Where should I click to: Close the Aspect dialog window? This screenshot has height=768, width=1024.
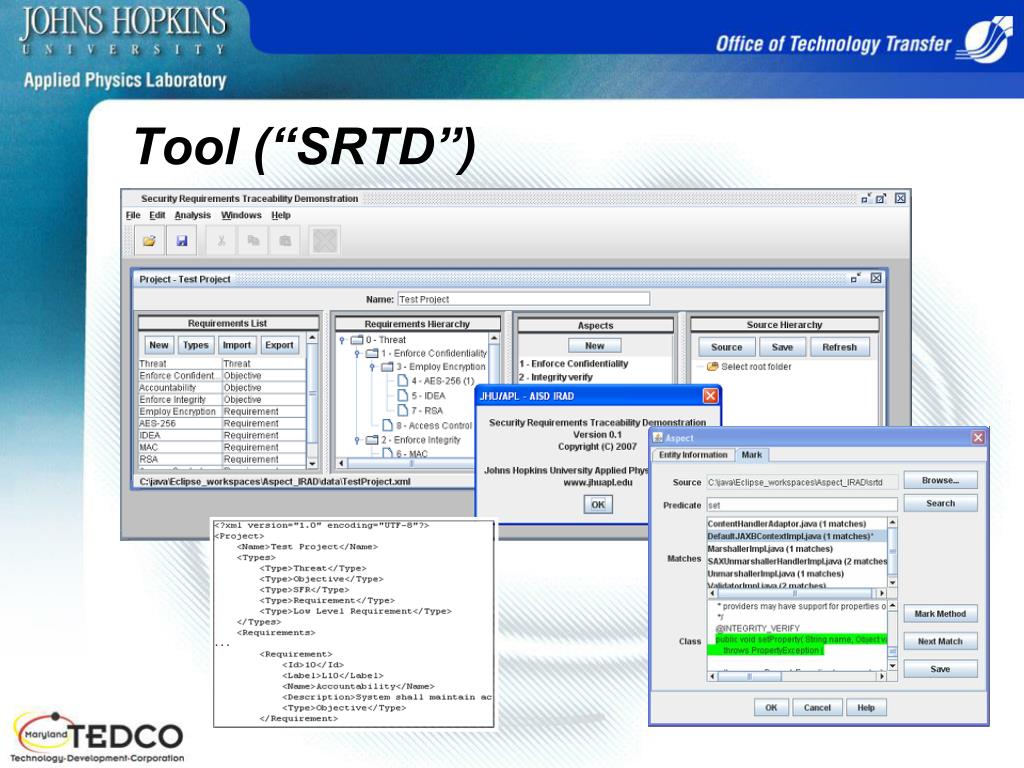click(978, 438)
